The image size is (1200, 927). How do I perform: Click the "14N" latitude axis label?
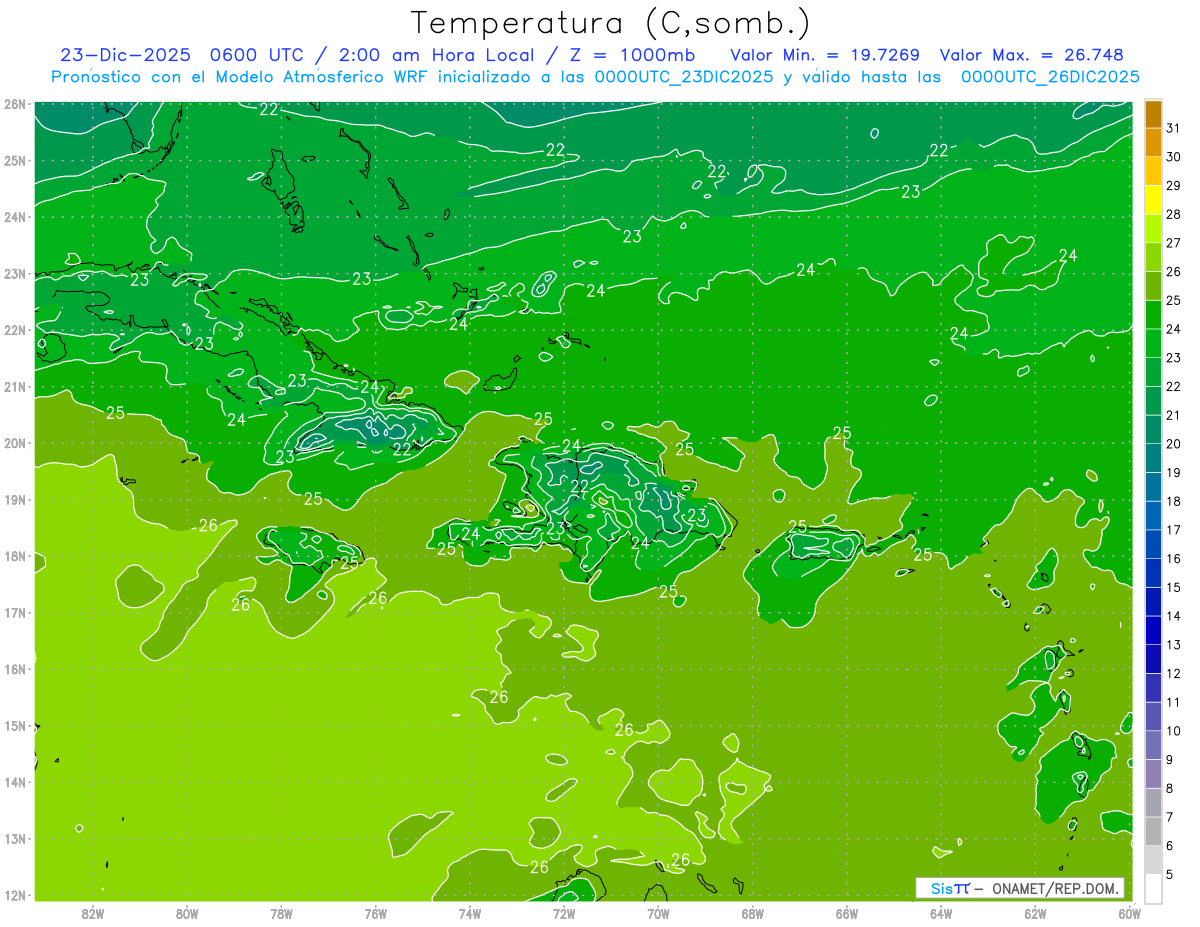[14, 782]
